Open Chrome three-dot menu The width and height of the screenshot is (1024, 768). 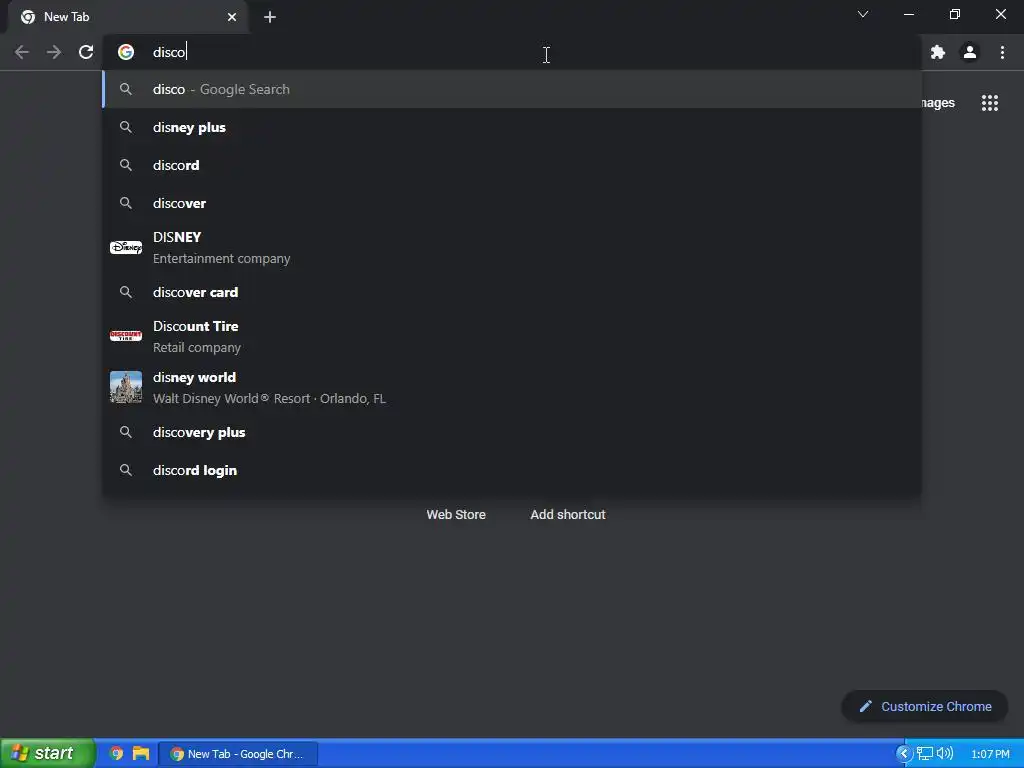(1002, 52)
